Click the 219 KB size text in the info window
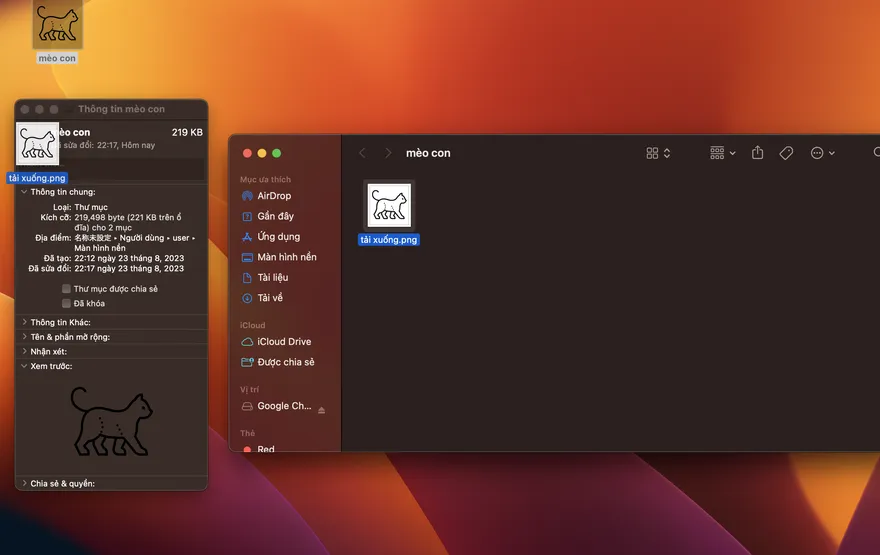Viewport: 880px width, 555px height. point(187,132)
